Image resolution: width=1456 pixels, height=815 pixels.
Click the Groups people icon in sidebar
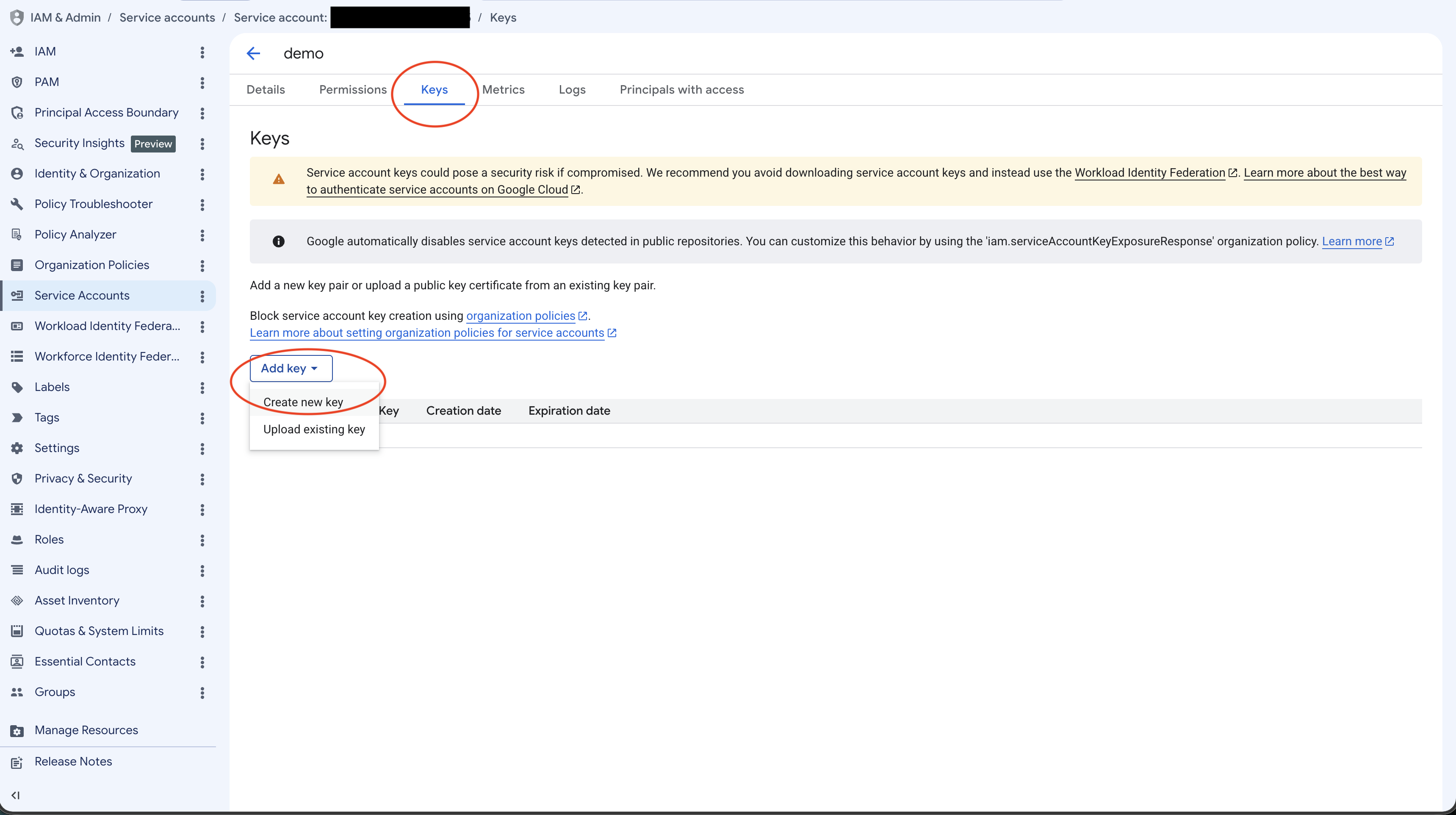[x=17, y=692]
